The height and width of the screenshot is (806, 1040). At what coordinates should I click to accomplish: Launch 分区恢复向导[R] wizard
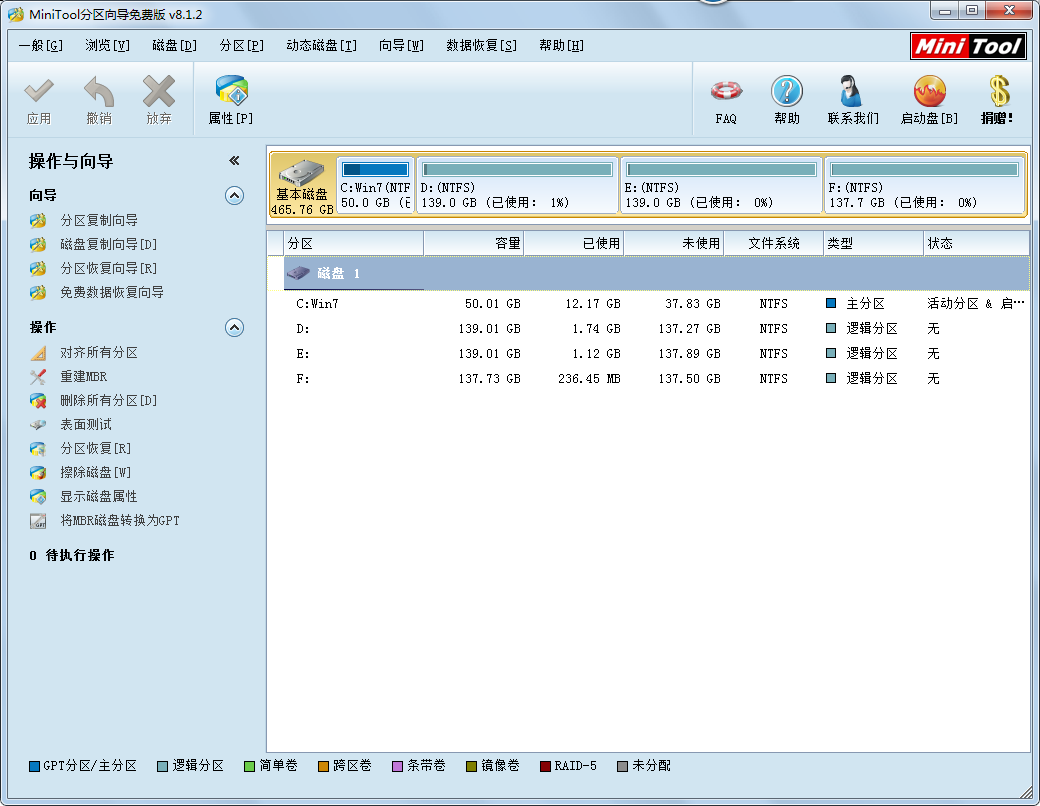pyautogui.click(x=108, y=268)
